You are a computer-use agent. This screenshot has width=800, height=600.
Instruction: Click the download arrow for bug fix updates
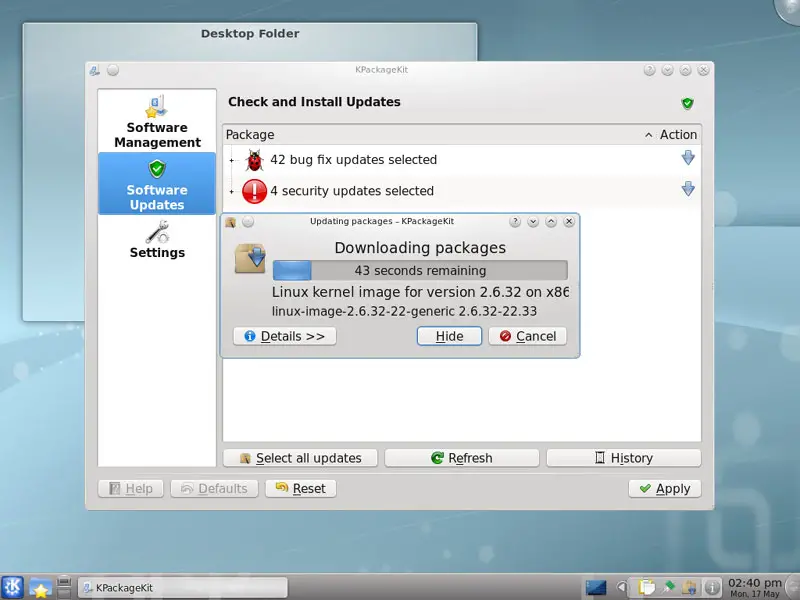(x=688, y=158)
